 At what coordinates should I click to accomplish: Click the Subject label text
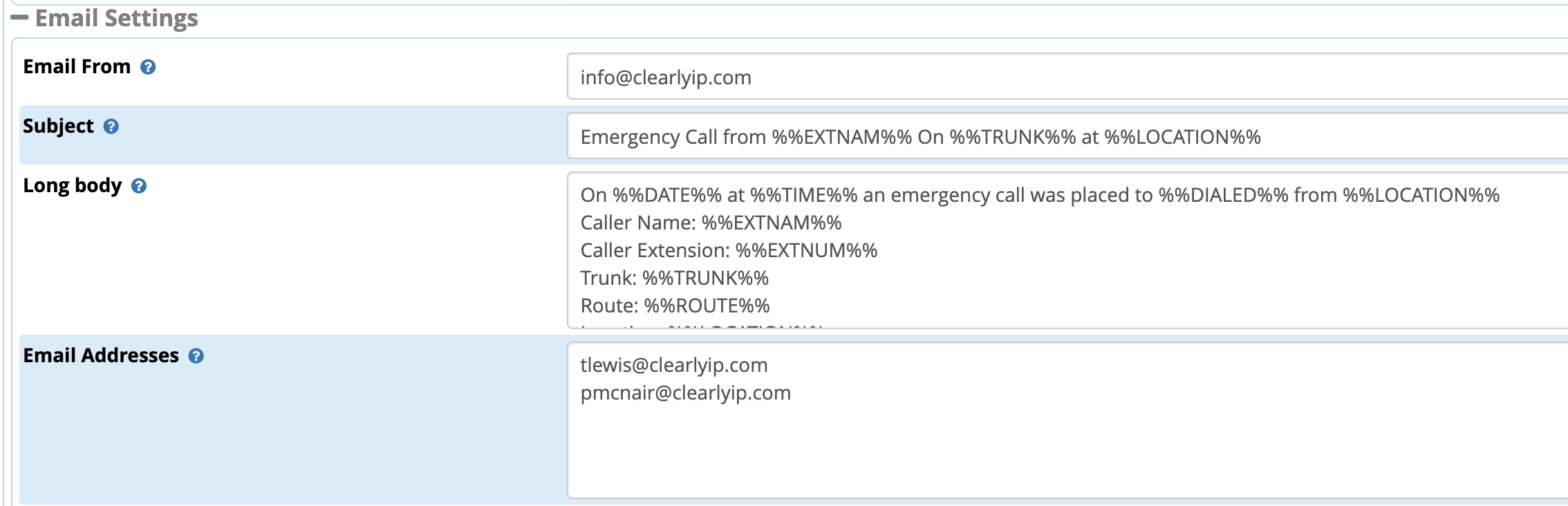[58, 126]
